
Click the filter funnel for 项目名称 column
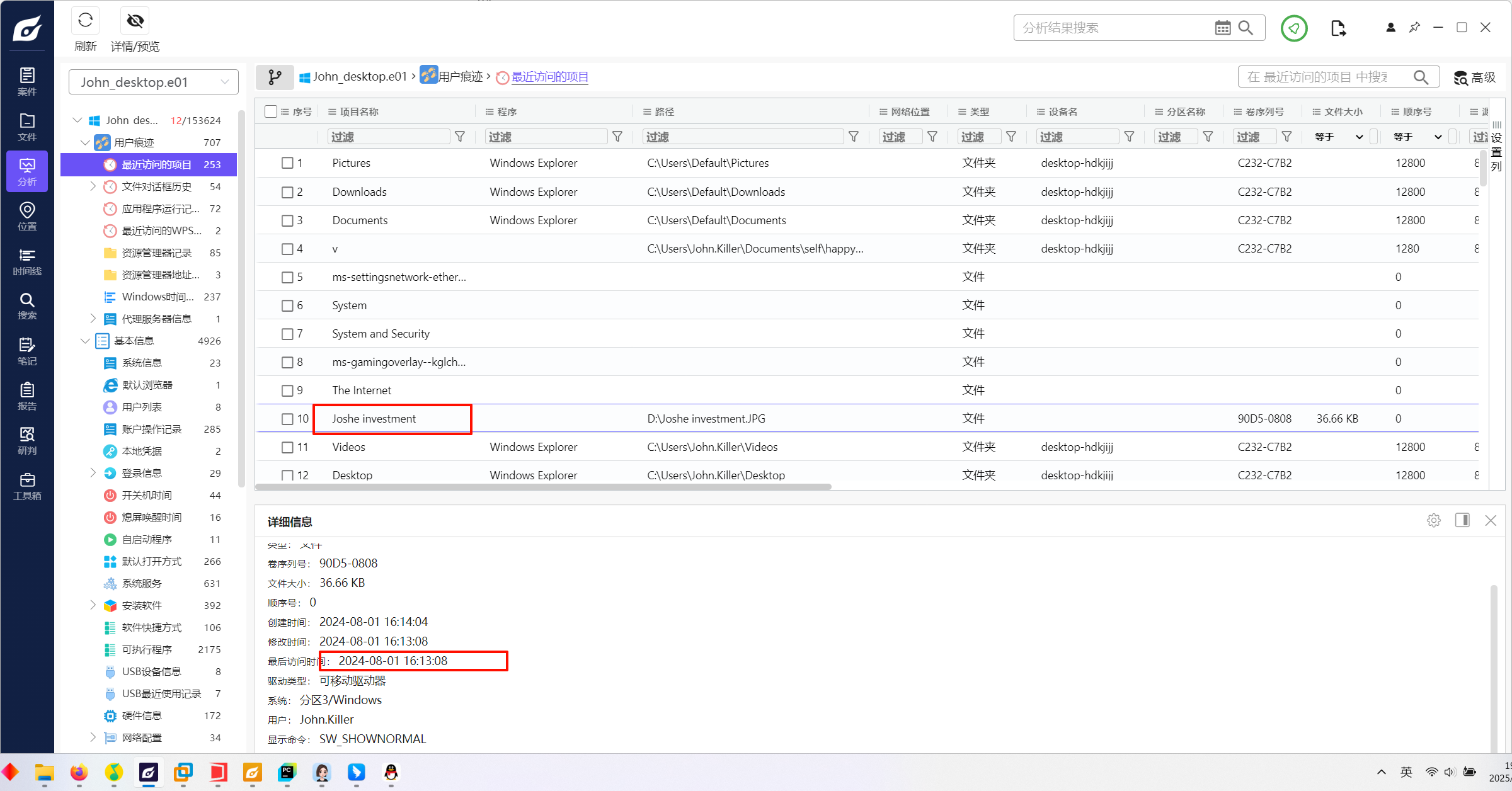[460, 137]
